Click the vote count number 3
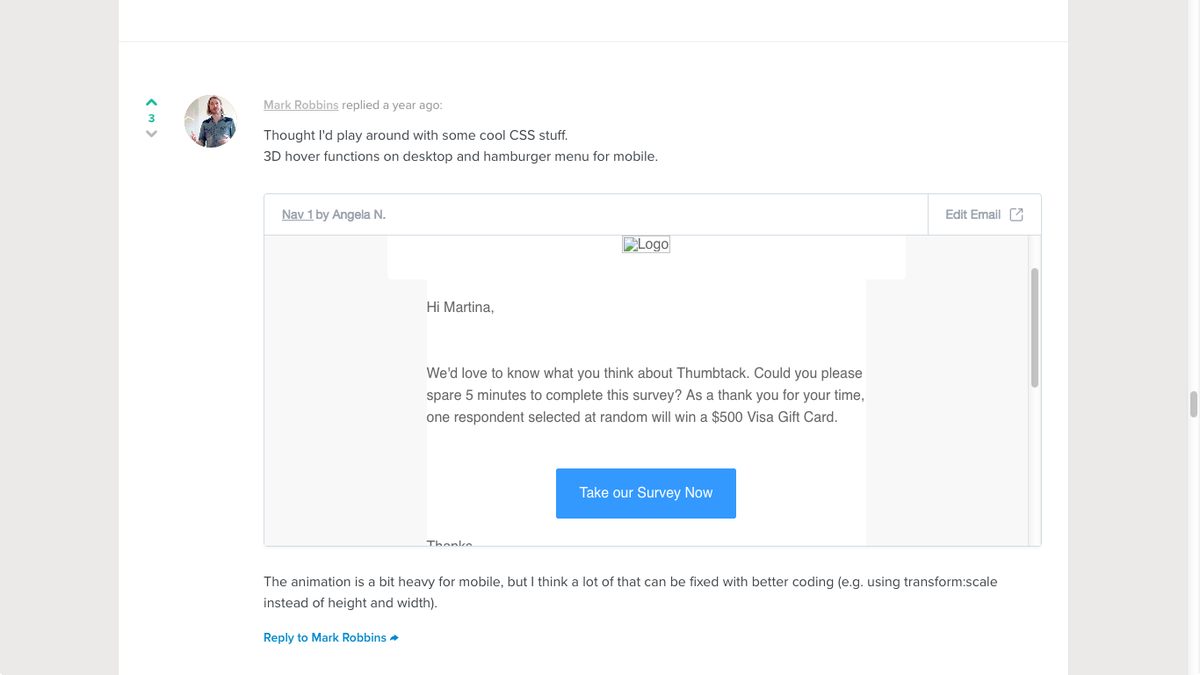The height and width of the screenshot is (675, 1200). [x=151, y=118]
